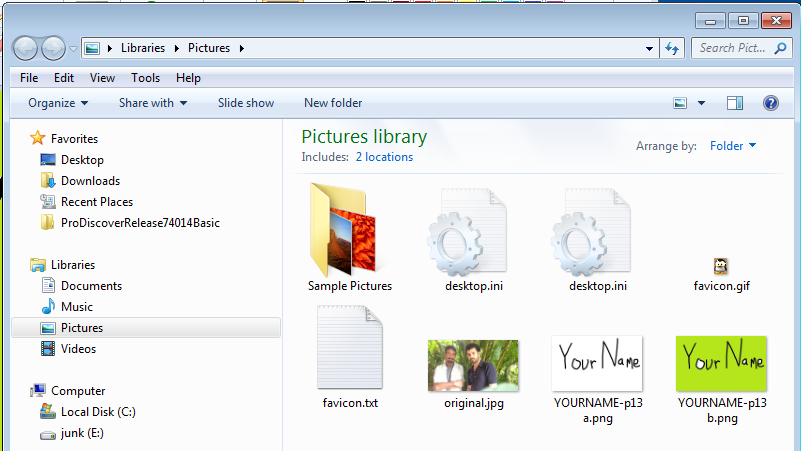Start the Slide show
Viewport: 801px width, 451px height.
tap(246, 103)
